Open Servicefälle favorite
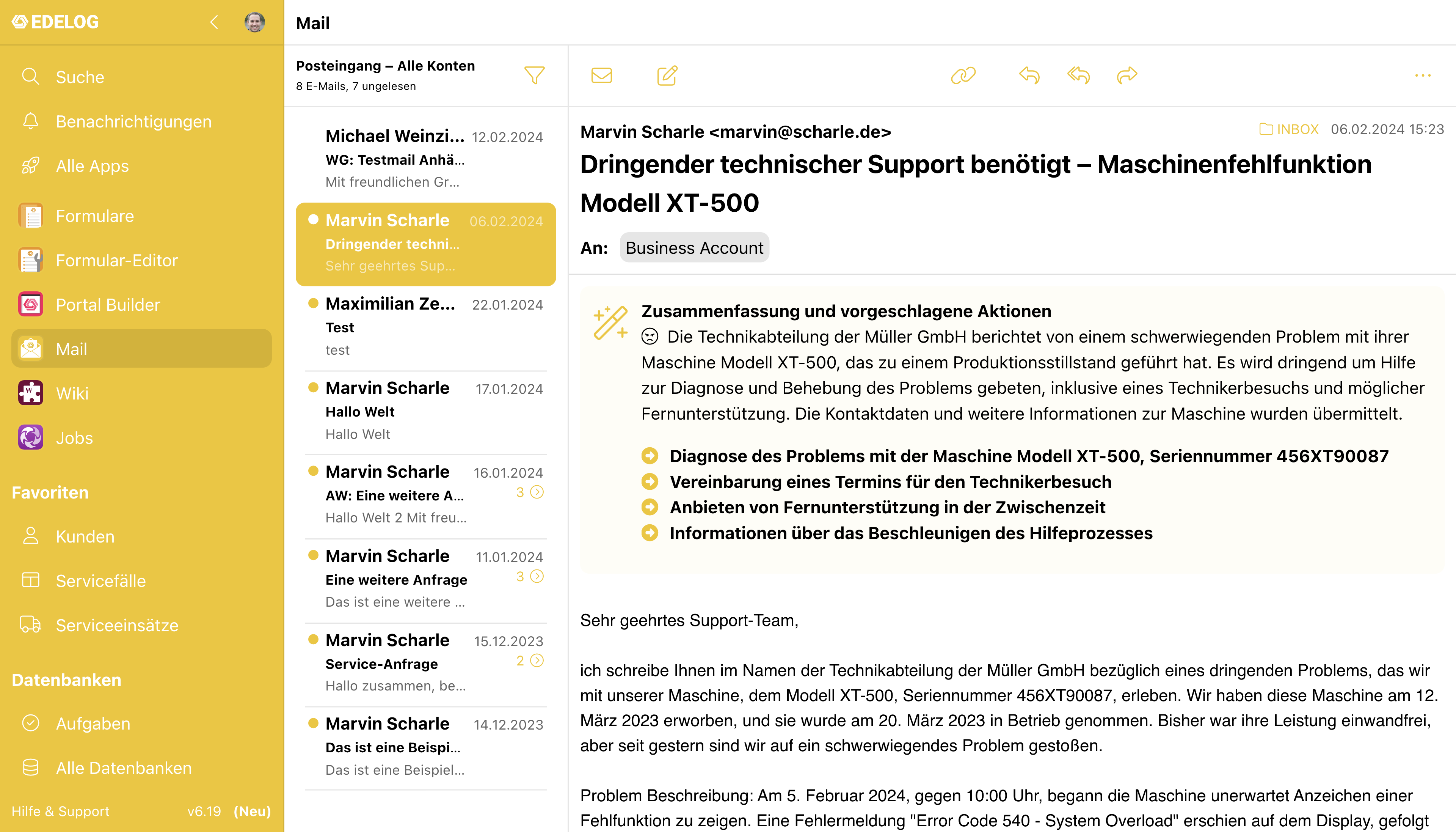This screenshot has width=1456, height=832. pyautogui.click(x=141, y=580)
